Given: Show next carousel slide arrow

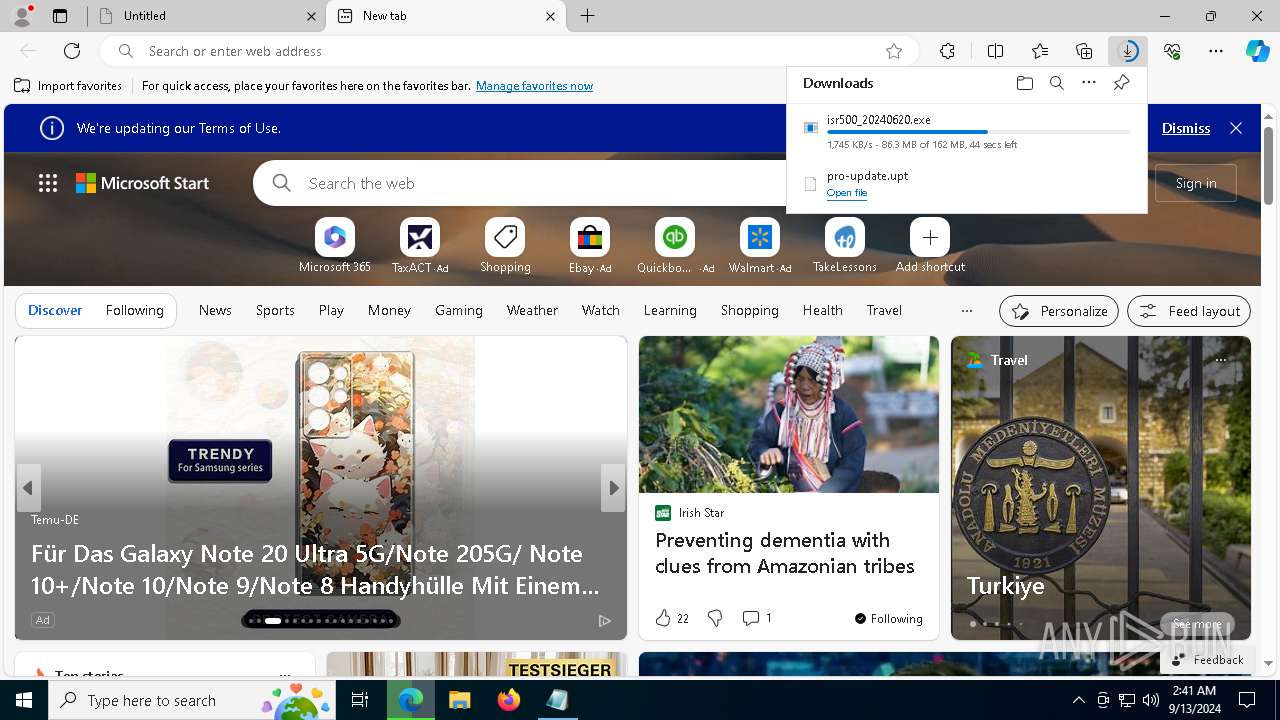Looking at the screenshot, I should coord(613,488).
